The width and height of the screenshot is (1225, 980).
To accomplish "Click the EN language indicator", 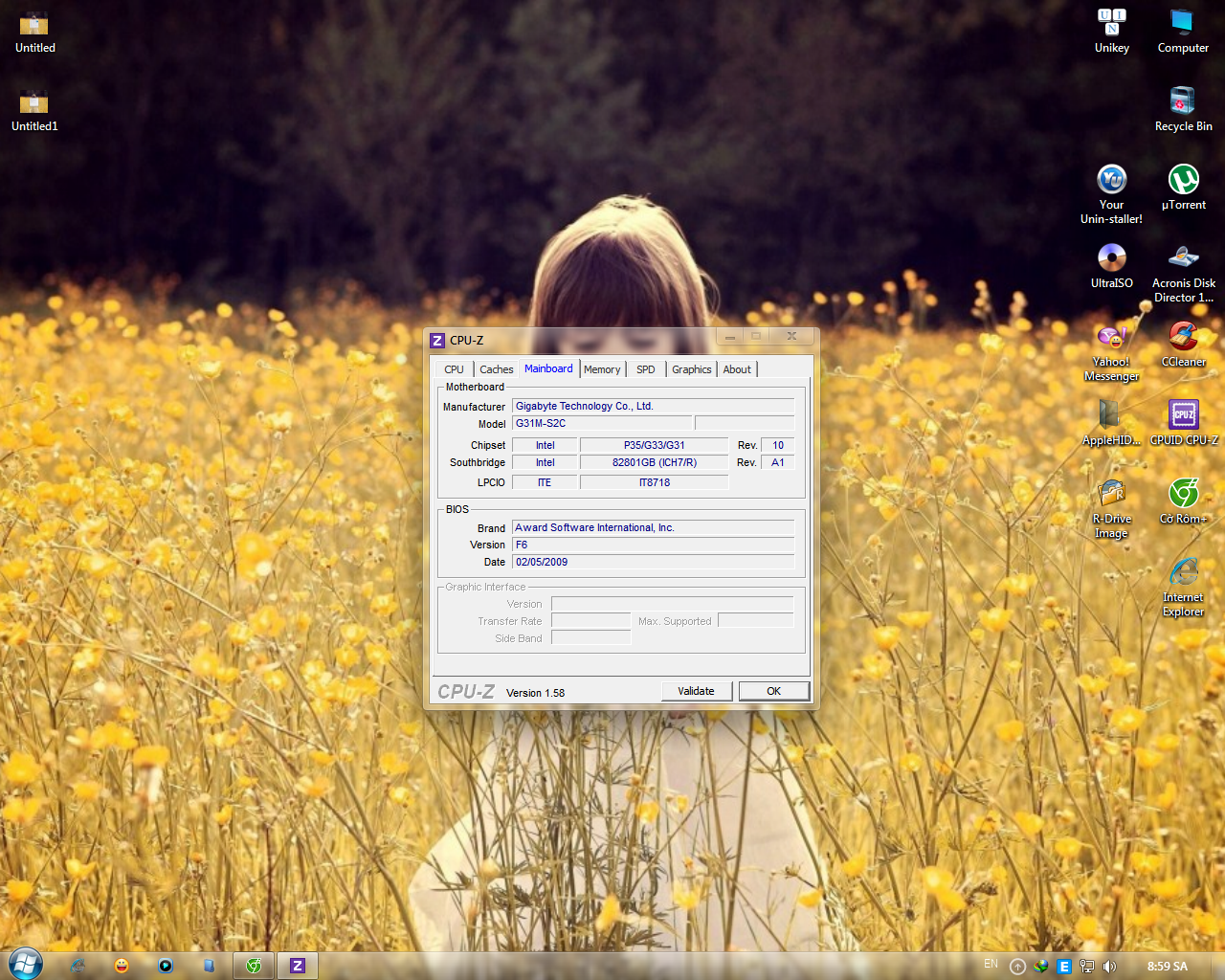I will coord(991,964).
